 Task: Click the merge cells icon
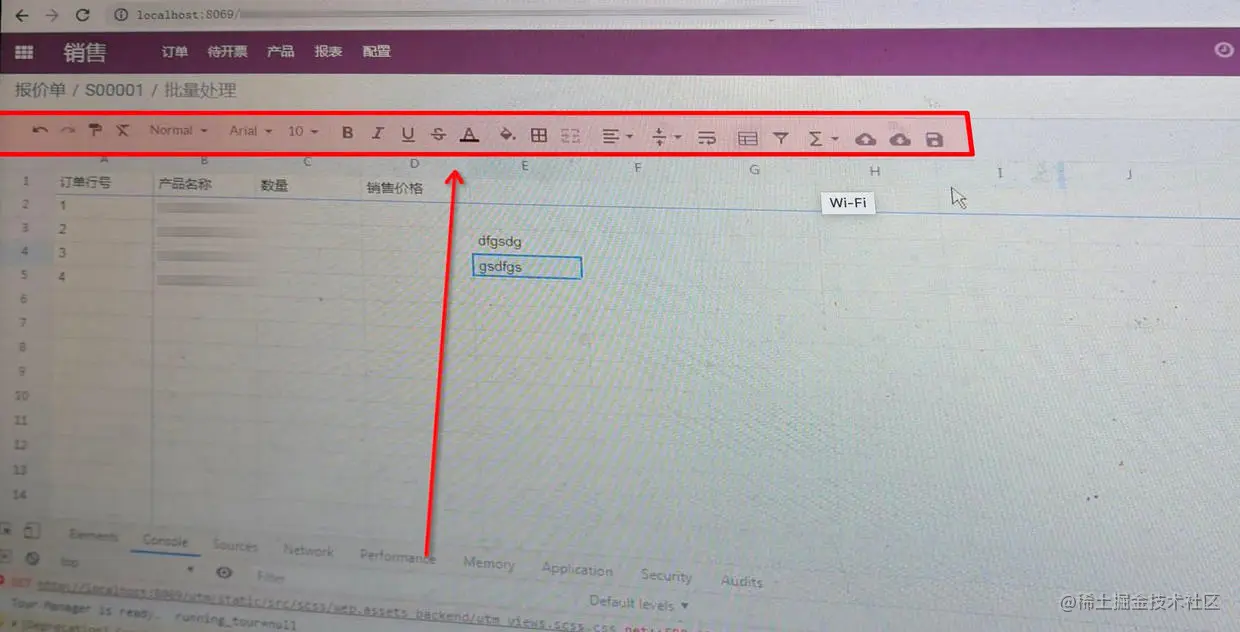pos(570,136)
